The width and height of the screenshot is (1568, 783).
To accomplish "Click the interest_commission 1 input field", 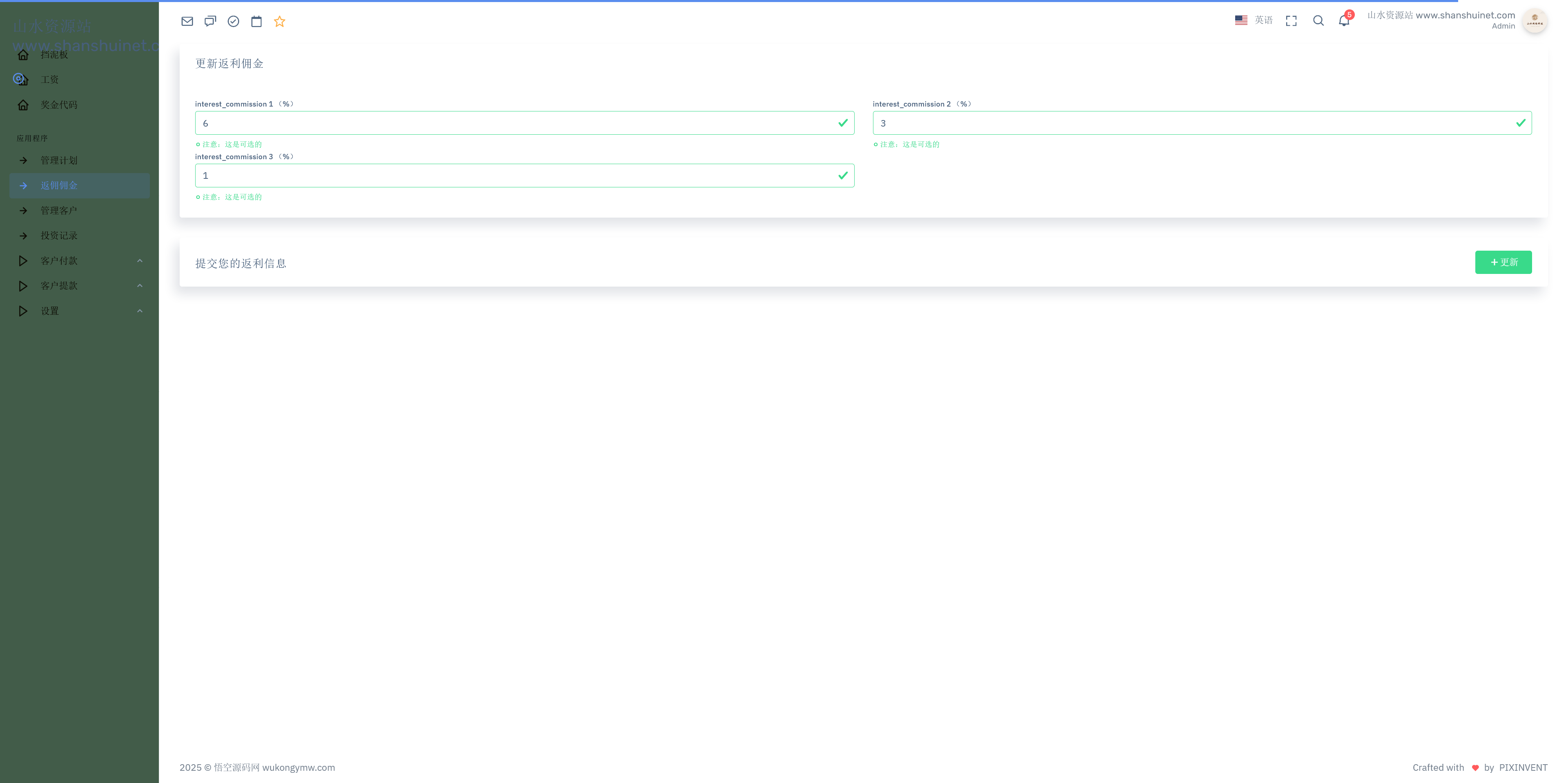I will click(517, 123).
